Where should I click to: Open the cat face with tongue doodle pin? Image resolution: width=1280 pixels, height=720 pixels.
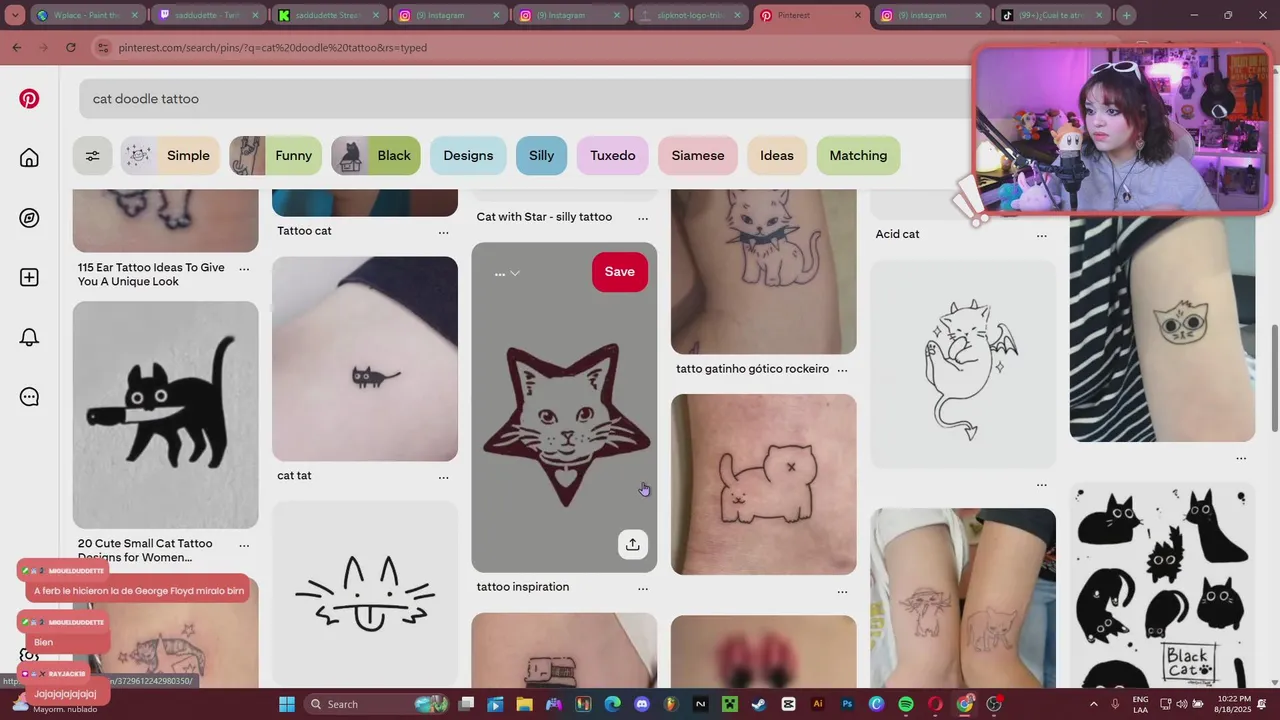click(x=365, y=594)
